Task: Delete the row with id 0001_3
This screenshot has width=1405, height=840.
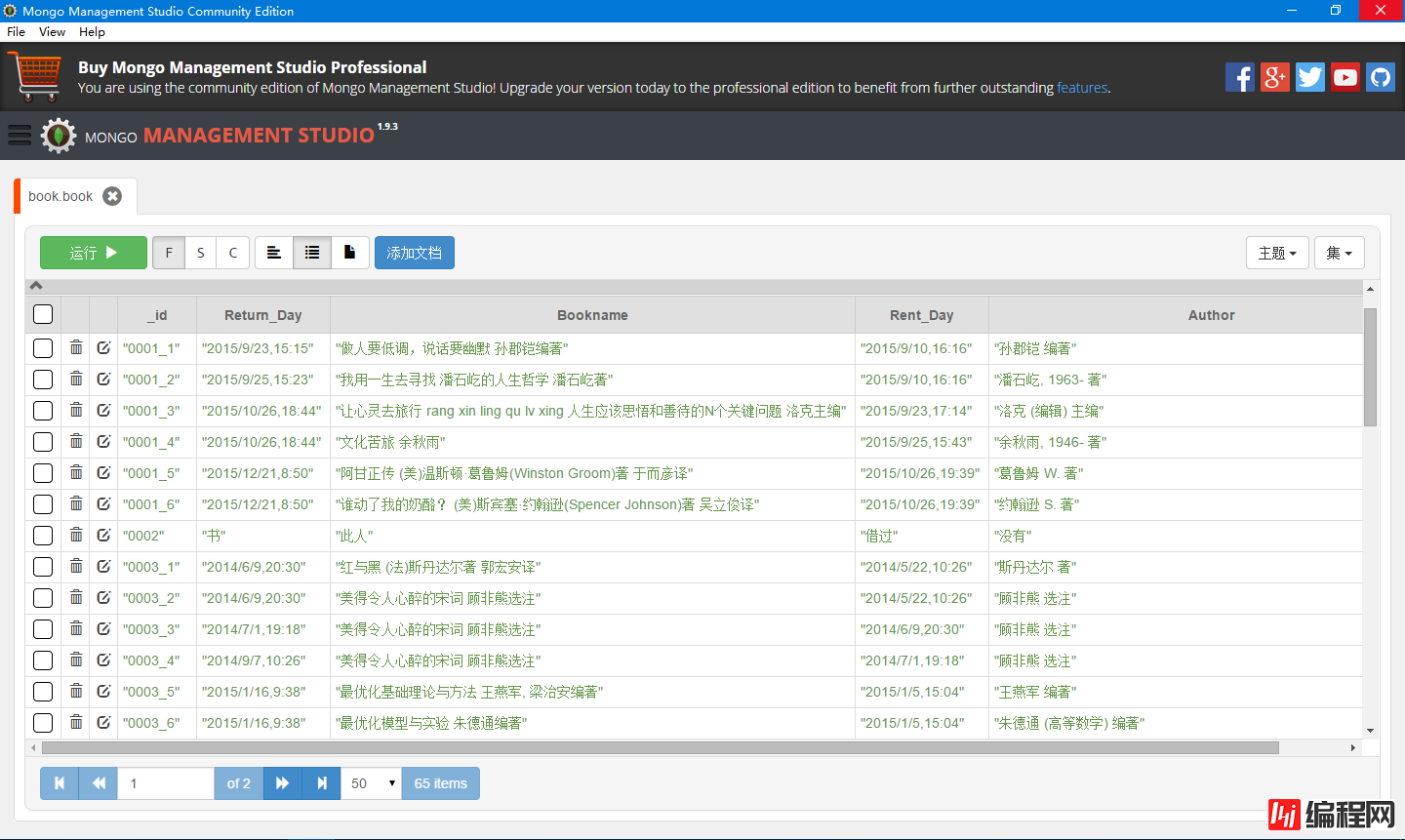Action: point(76,410)
